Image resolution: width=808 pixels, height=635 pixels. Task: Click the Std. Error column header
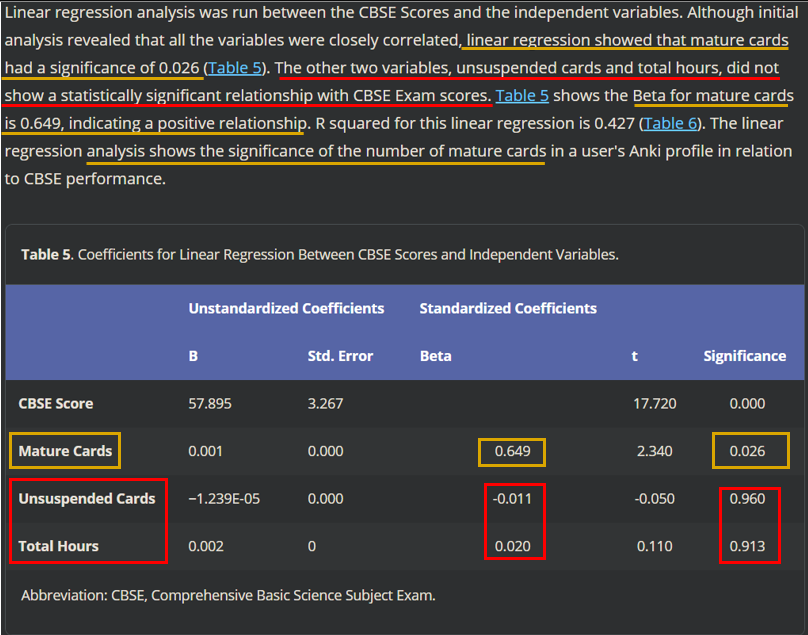340,356
